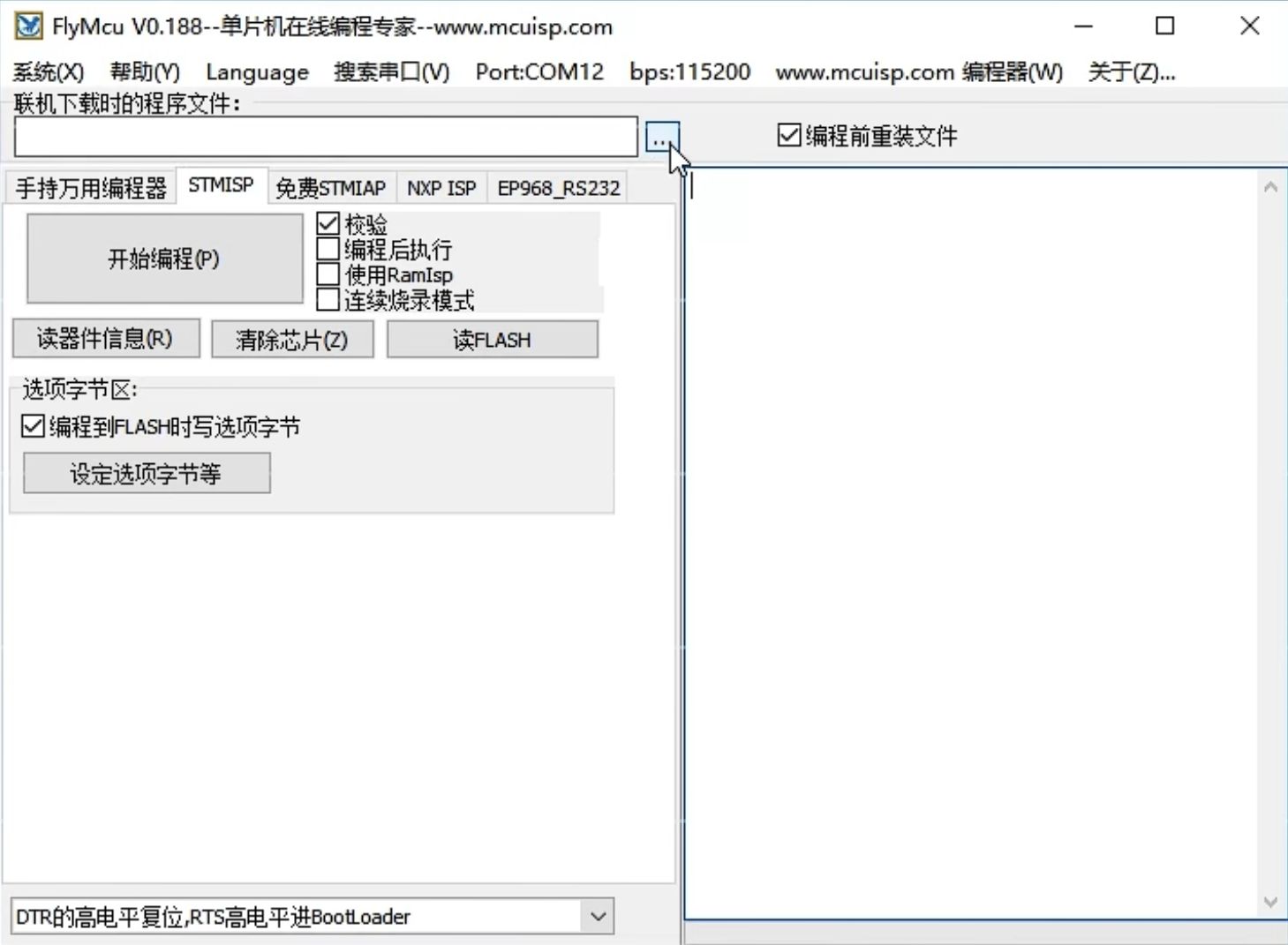The image size is (1288, 945).
Task: Click inside the output log text area
Action: tap(971, 543)
